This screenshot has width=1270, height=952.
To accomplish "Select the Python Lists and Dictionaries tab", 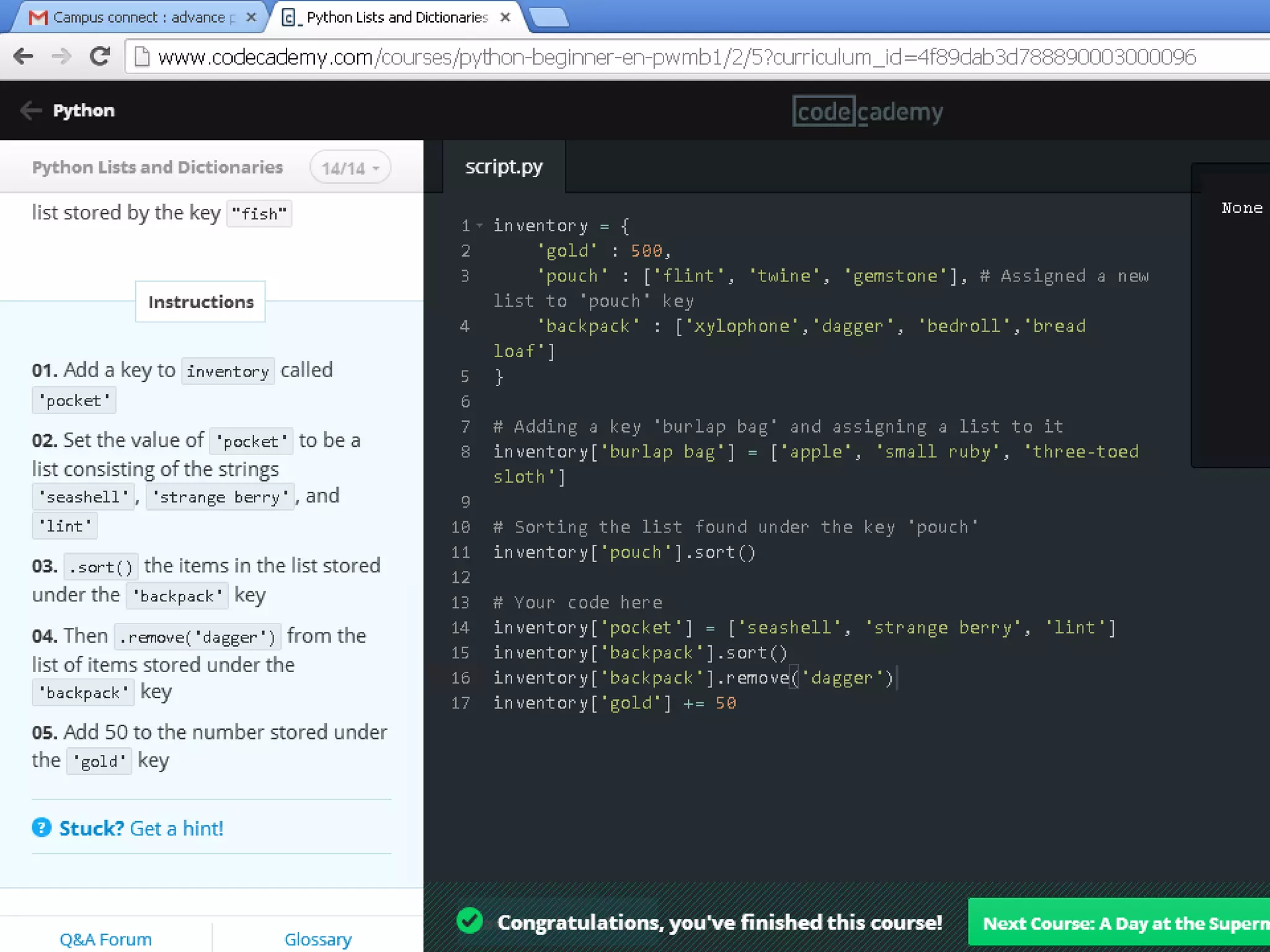I will pyautogui.click(x=397, y=17).
